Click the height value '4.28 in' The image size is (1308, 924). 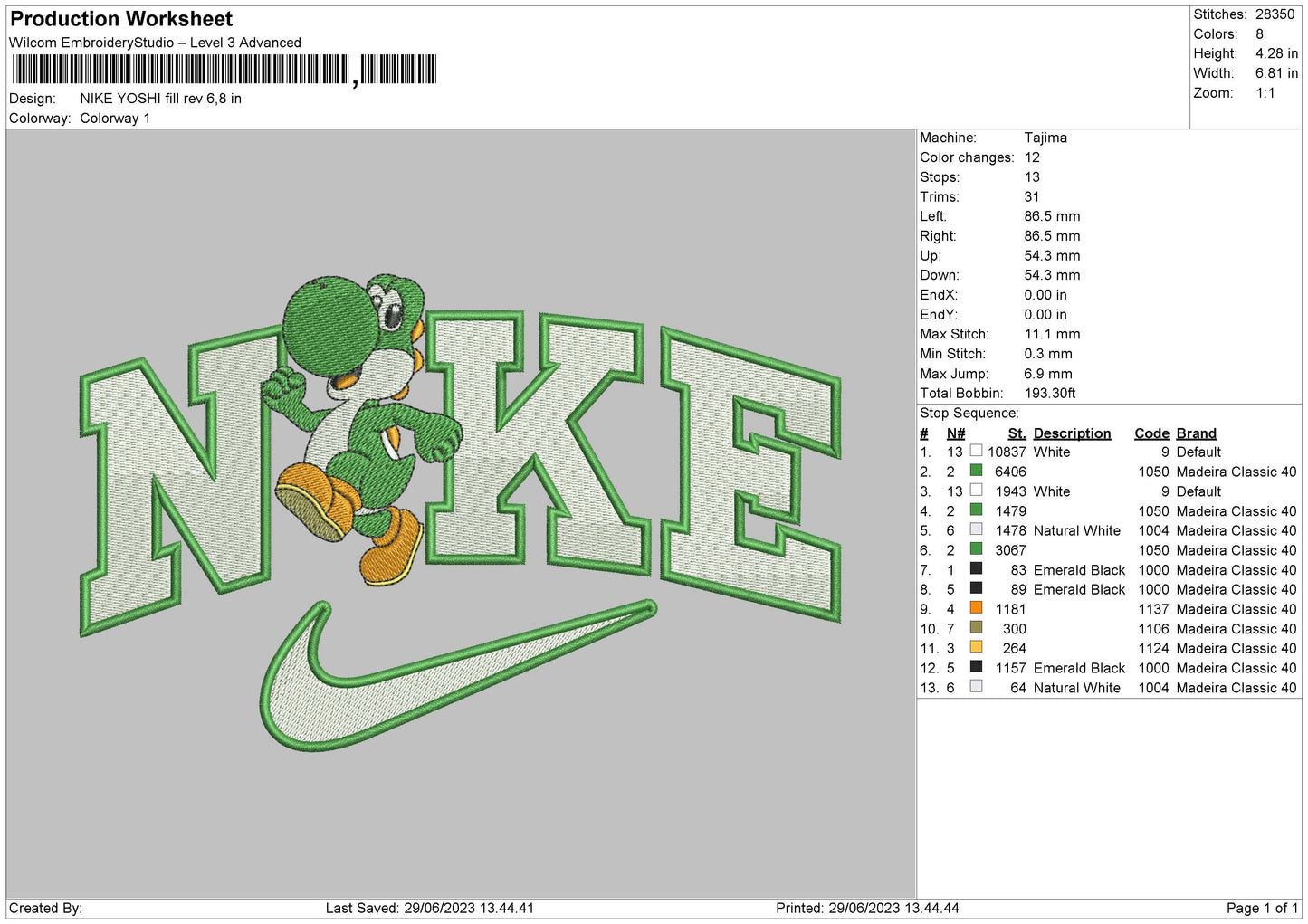tap(1276, 53)
